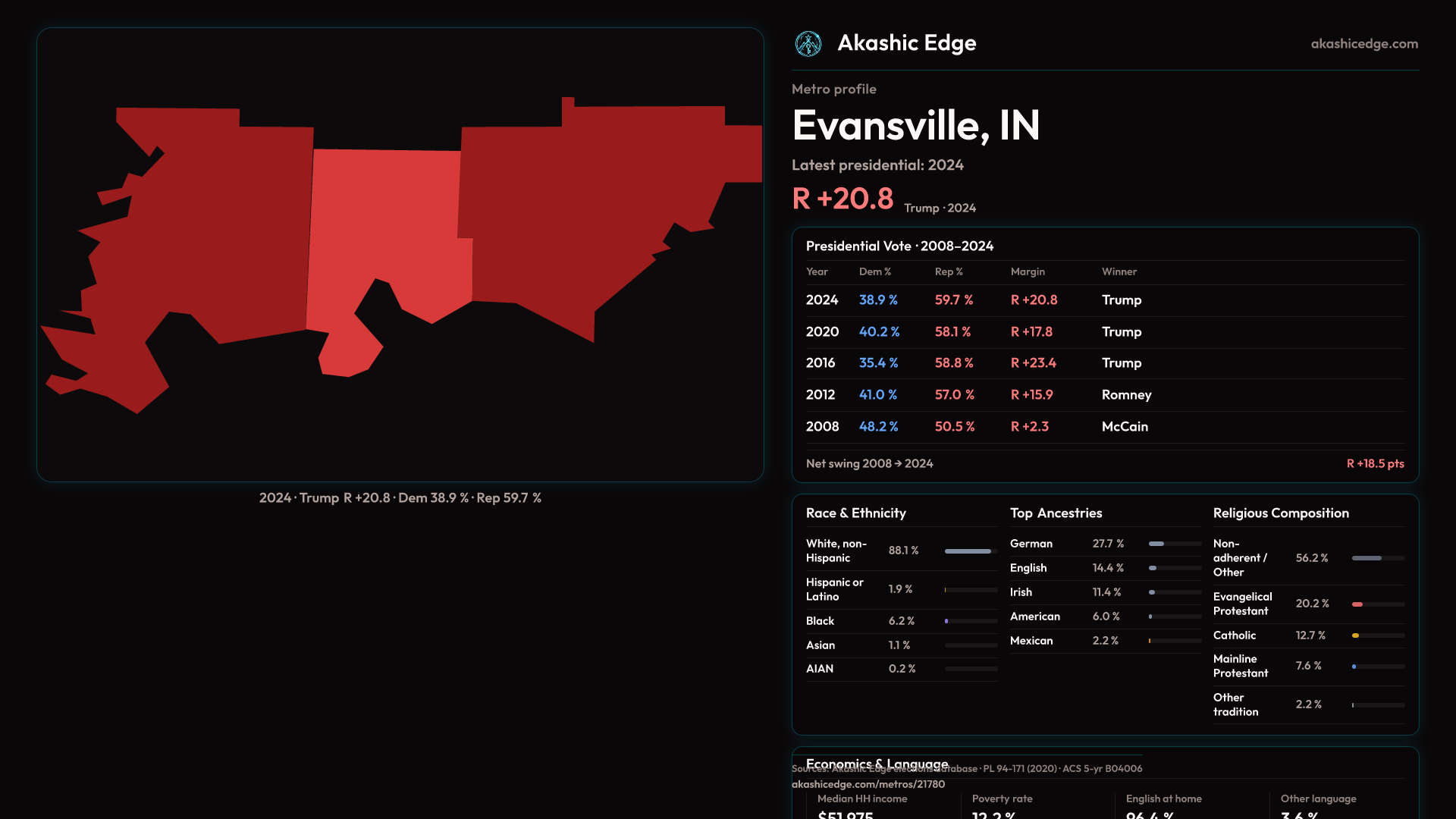This screenshot has width=1456, height=819.
Task: Click the Dem % column header
Action: click(x=874, y=271)
